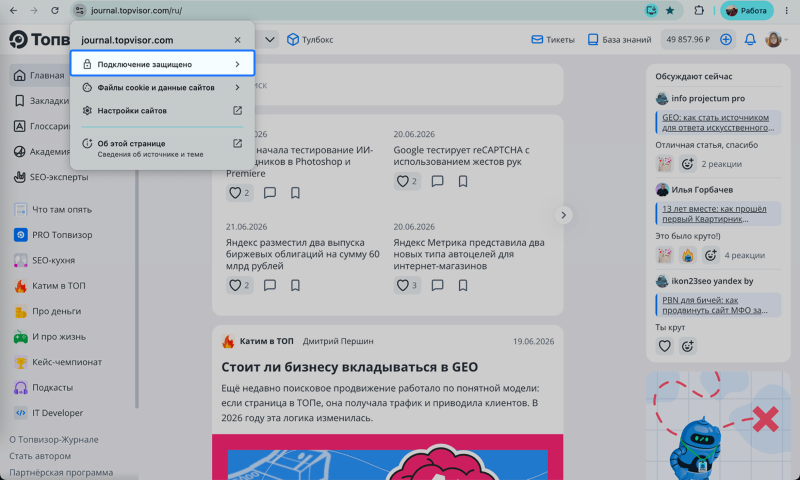Screen dimensions: 800x480
Task: Open О Топвизор-Журнале link
Action: pos(54,439)
